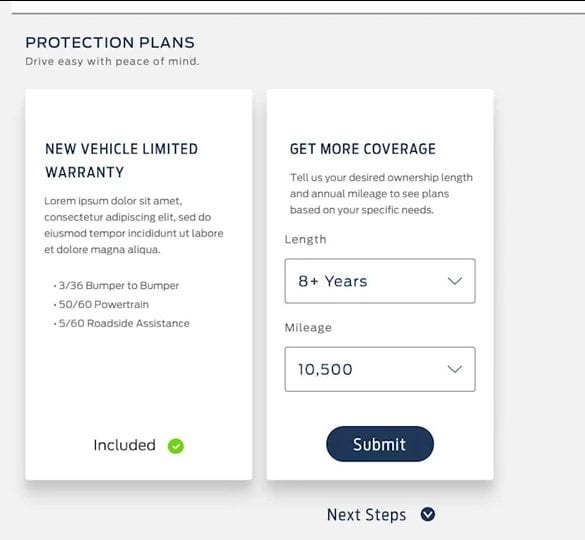The width and height of the screenshot is (585, 540).
Task: Click the Next Steps circular chevron icon
Action: 428,514
